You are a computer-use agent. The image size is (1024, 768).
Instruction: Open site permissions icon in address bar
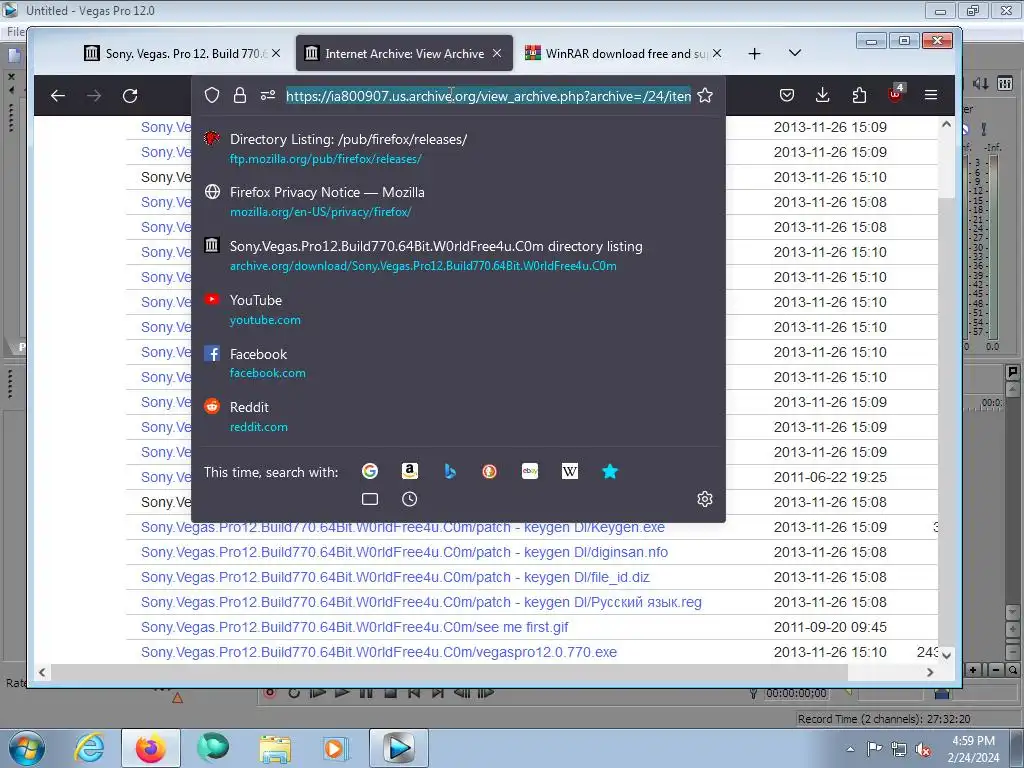coord(268,95)
